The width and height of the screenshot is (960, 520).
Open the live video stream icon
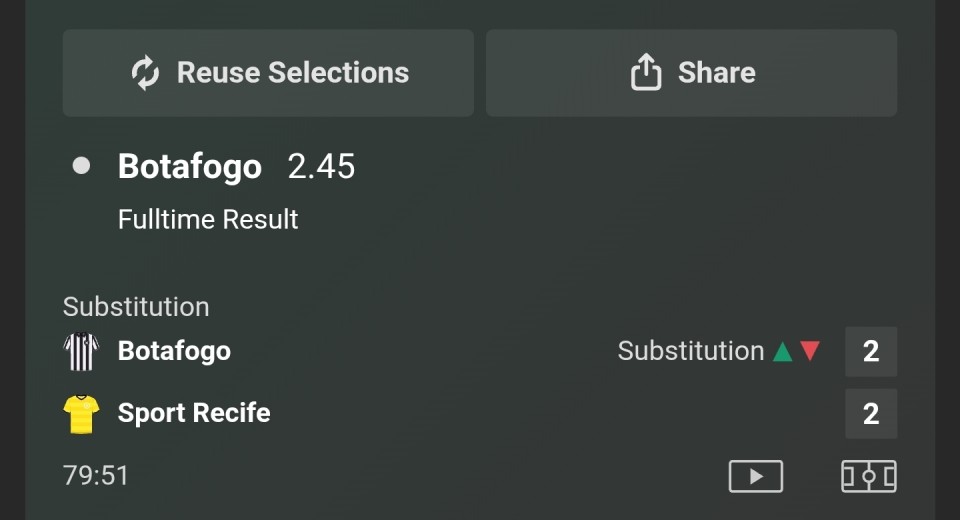click(x=755, y=476)
